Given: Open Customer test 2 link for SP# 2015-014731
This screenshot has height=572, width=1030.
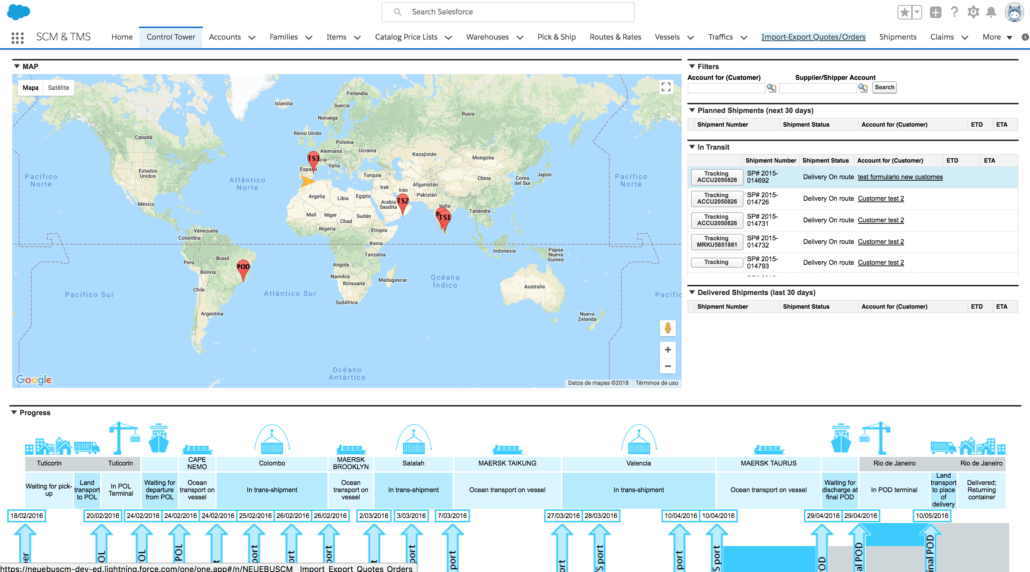Looking at the screenshot, I should click(880, 220).
